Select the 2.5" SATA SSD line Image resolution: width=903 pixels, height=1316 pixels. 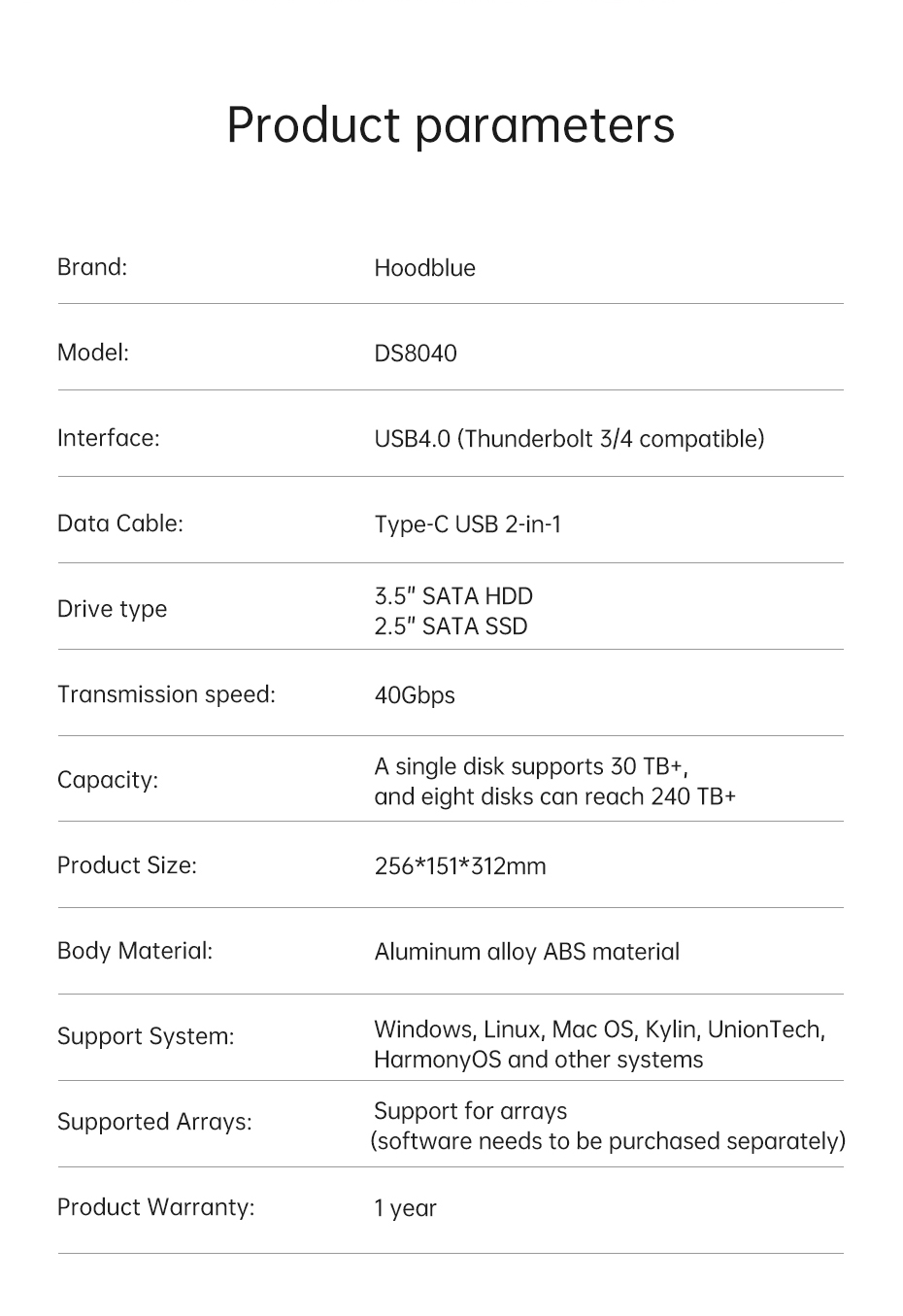click(451, 626)
